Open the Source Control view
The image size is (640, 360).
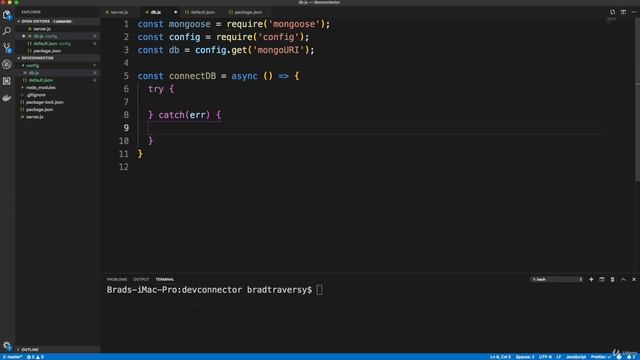point(7,48)
